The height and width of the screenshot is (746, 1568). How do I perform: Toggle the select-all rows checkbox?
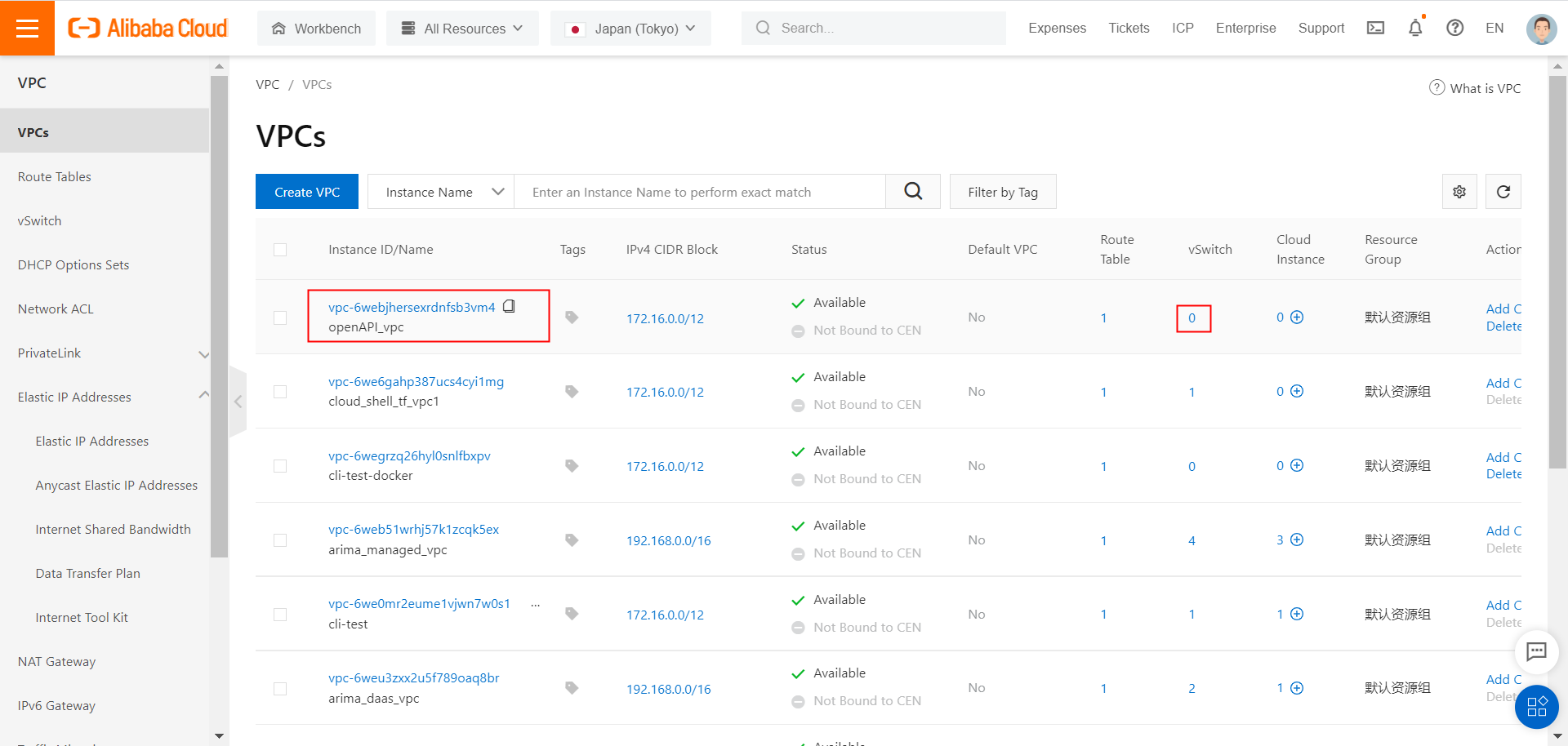pyautogui.click(x=280, y=250)
